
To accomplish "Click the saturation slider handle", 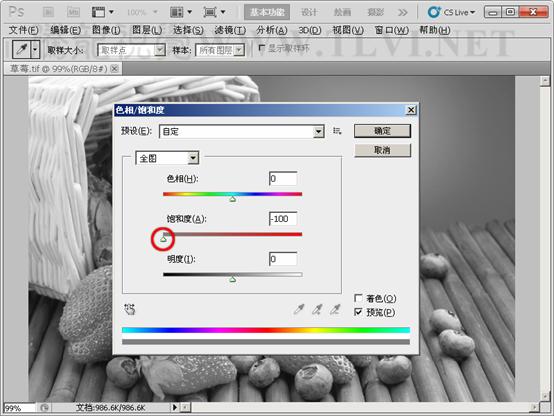I will click(163, 239).
